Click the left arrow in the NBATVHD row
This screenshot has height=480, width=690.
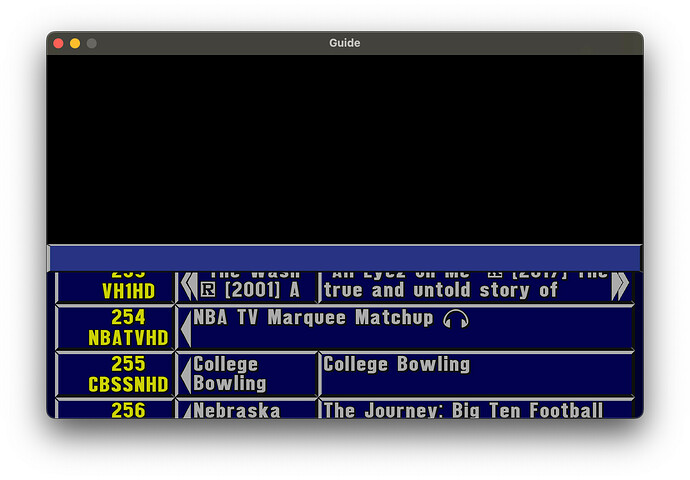185,328
